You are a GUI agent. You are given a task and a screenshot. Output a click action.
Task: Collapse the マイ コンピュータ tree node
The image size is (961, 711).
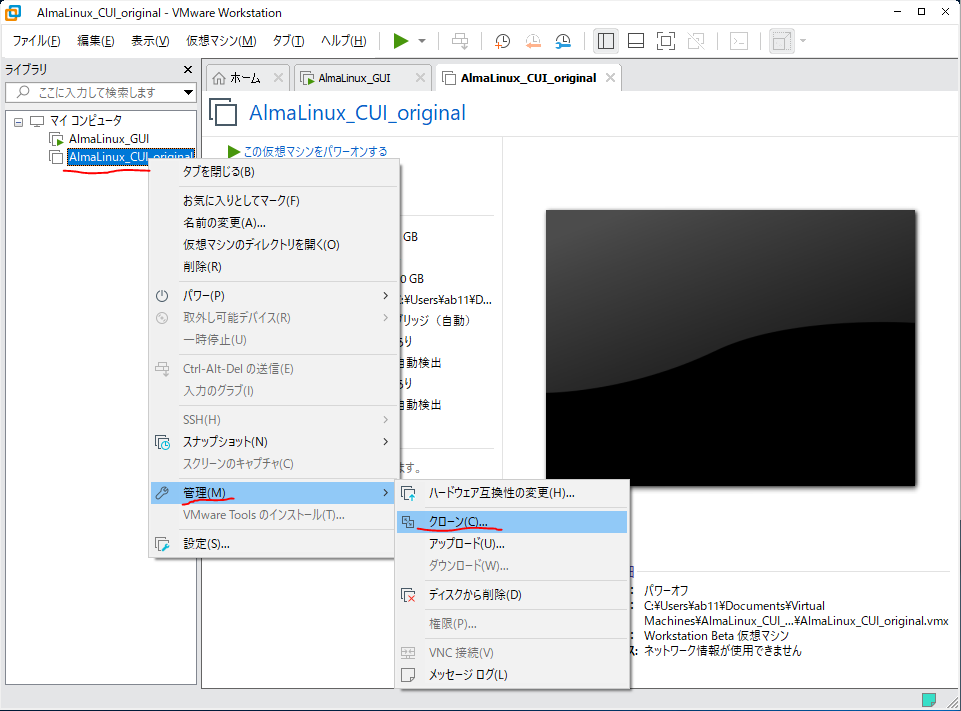point(18,122)
